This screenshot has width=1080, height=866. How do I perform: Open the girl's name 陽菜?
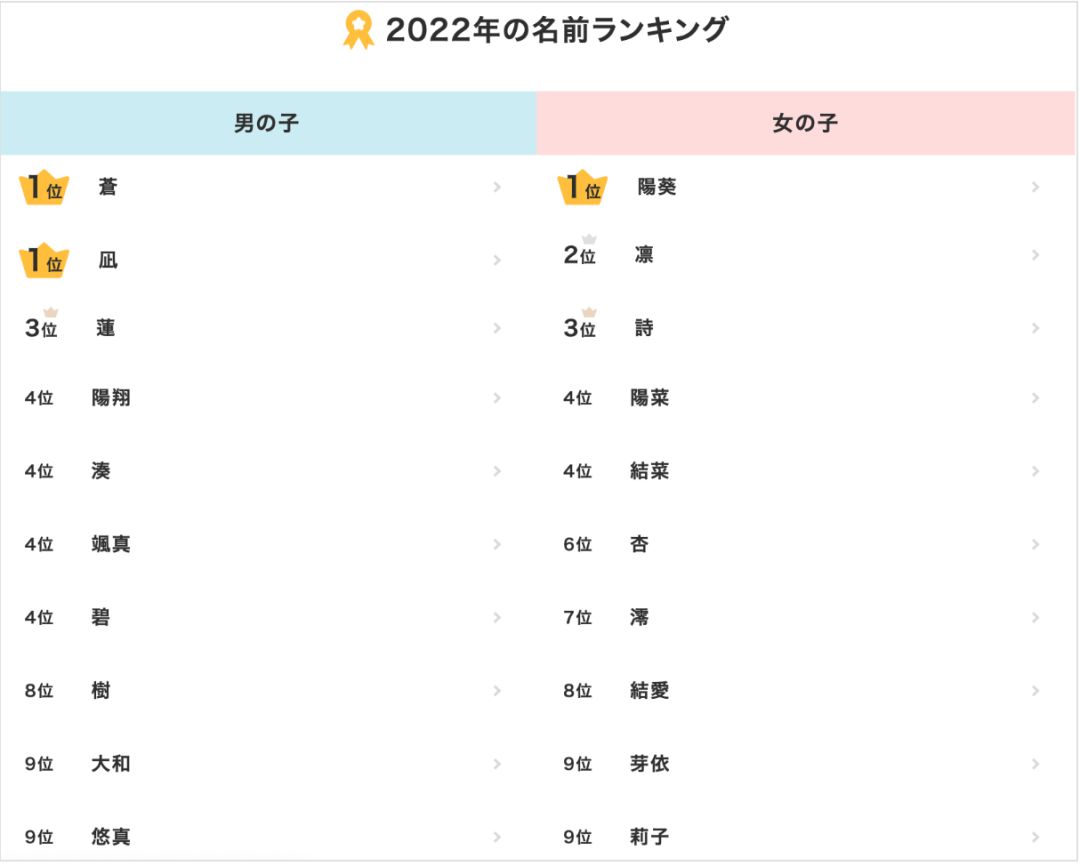(650, 398)
